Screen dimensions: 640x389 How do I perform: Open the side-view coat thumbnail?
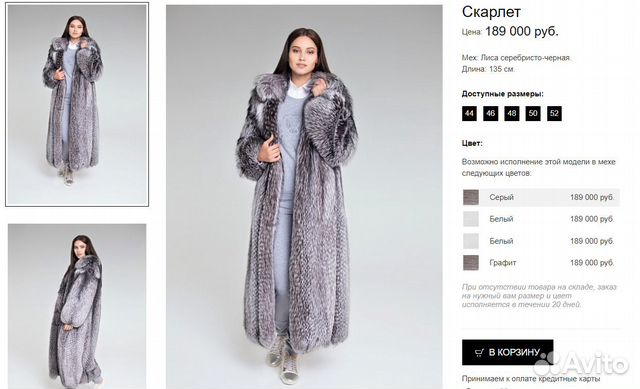tap(77, 306)
